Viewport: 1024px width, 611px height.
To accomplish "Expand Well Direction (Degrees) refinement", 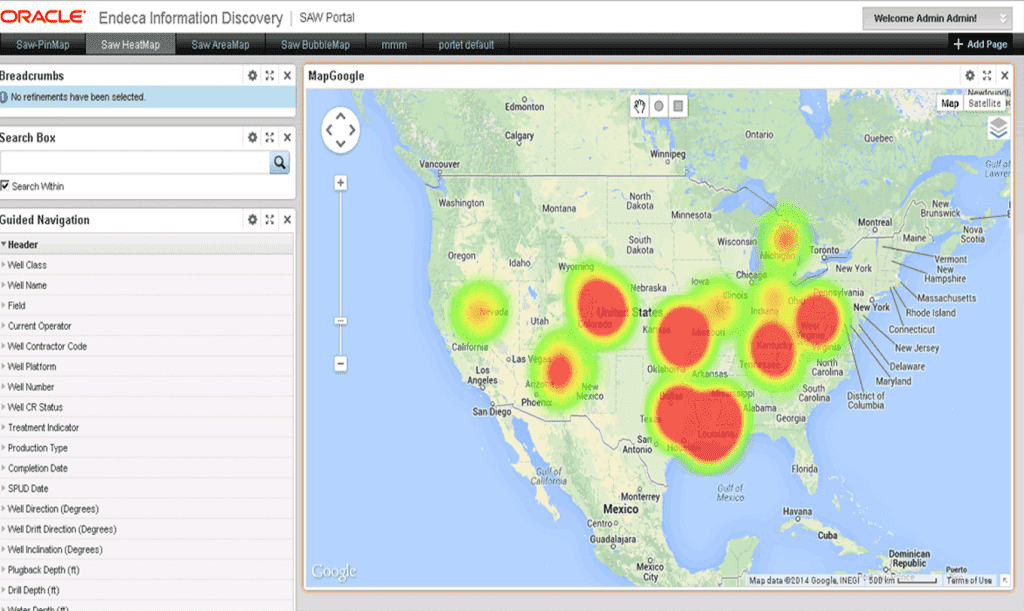I will tap(4, 509).
